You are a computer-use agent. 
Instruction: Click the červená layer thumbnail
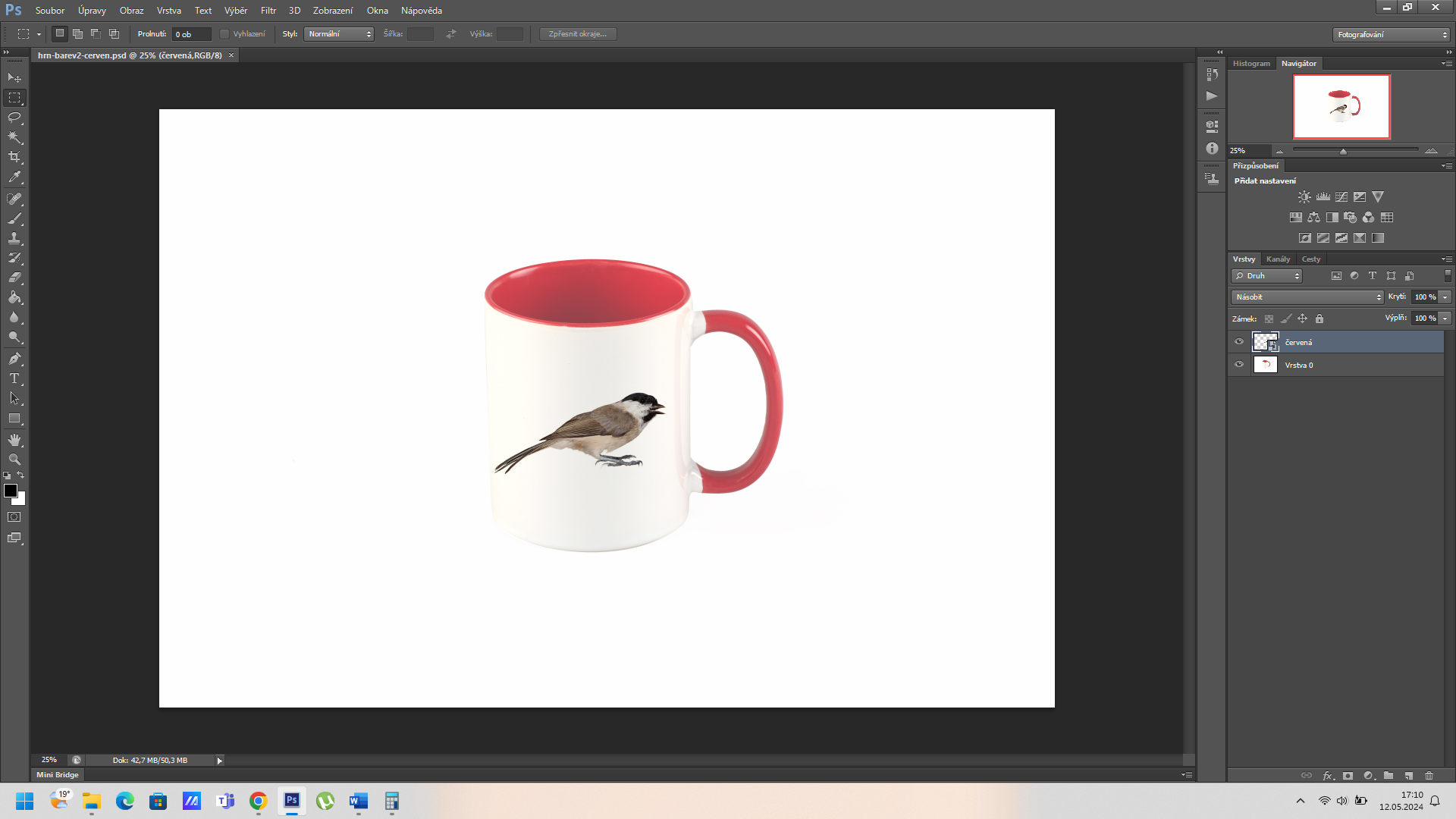point(1265,342)
